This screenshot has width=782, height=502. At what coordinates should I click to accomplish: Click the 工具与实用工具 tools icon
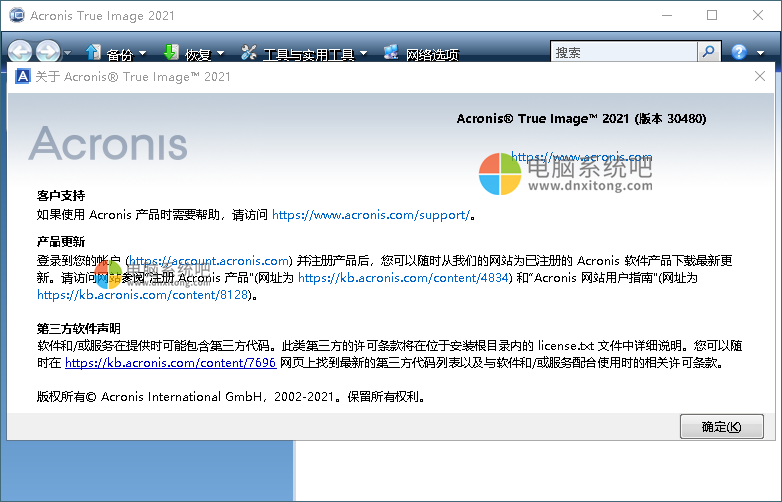pos(248,52)
